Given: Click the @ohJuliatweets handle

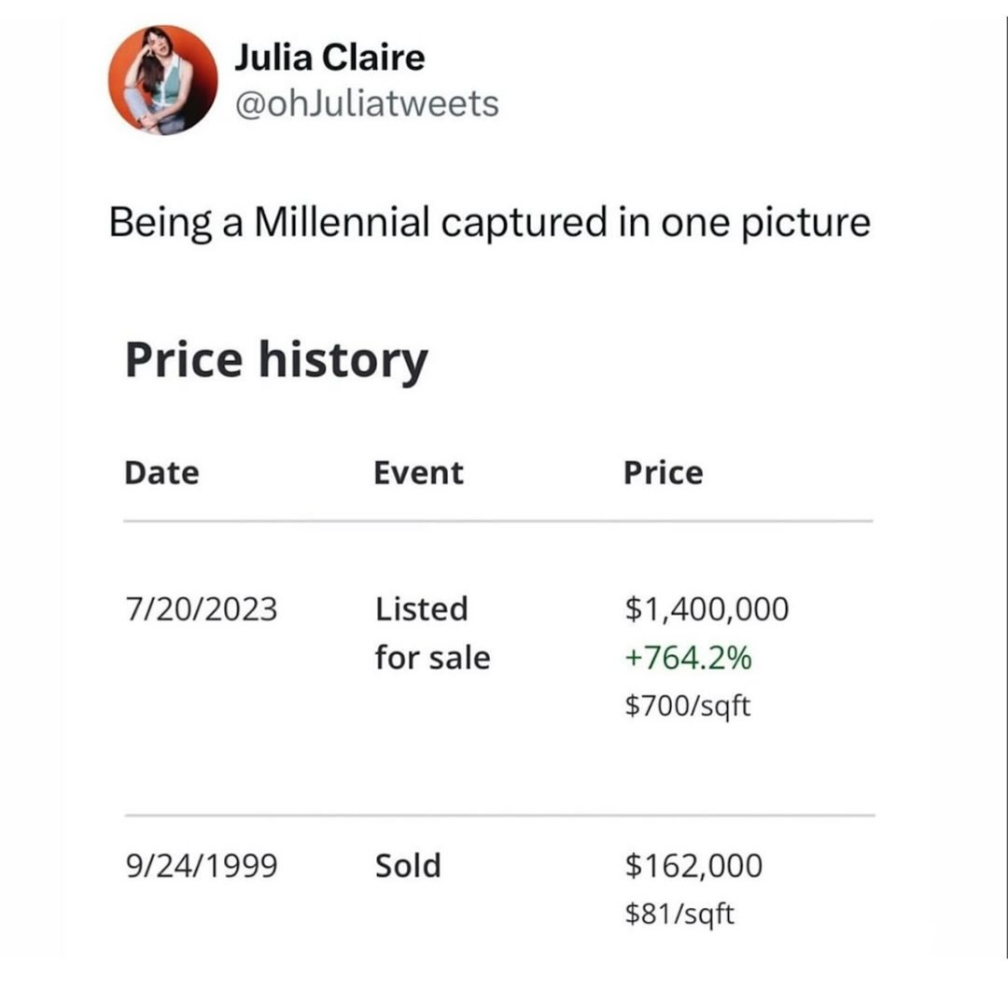Looking at the screenshot, I should coord(365,103).
